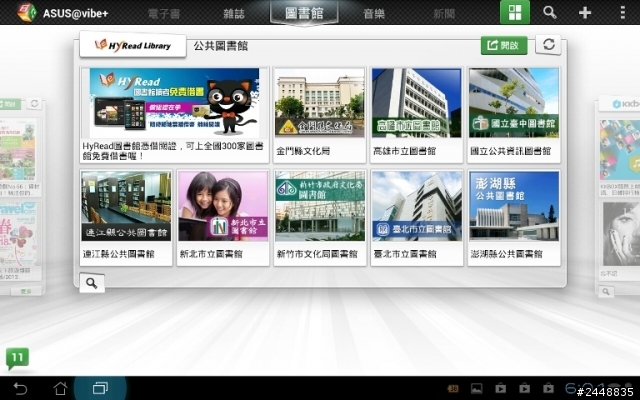This screenshot has width=640, height=400.
Task: Open the ASUS@vibe+ app logo
Action: pyautogui.click(x=27, y=13)
